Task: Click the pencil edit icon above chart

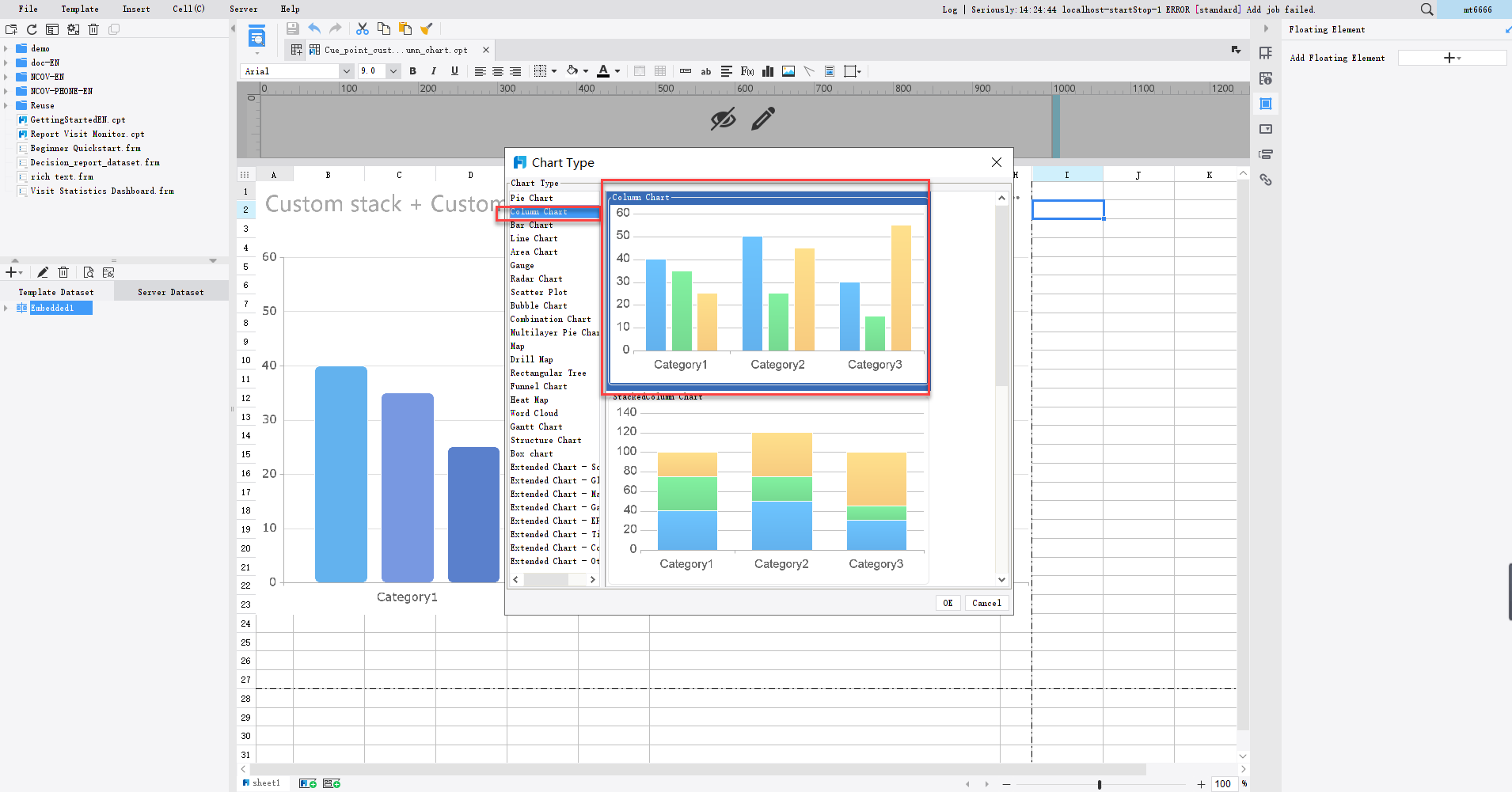Action: [763, 119]
